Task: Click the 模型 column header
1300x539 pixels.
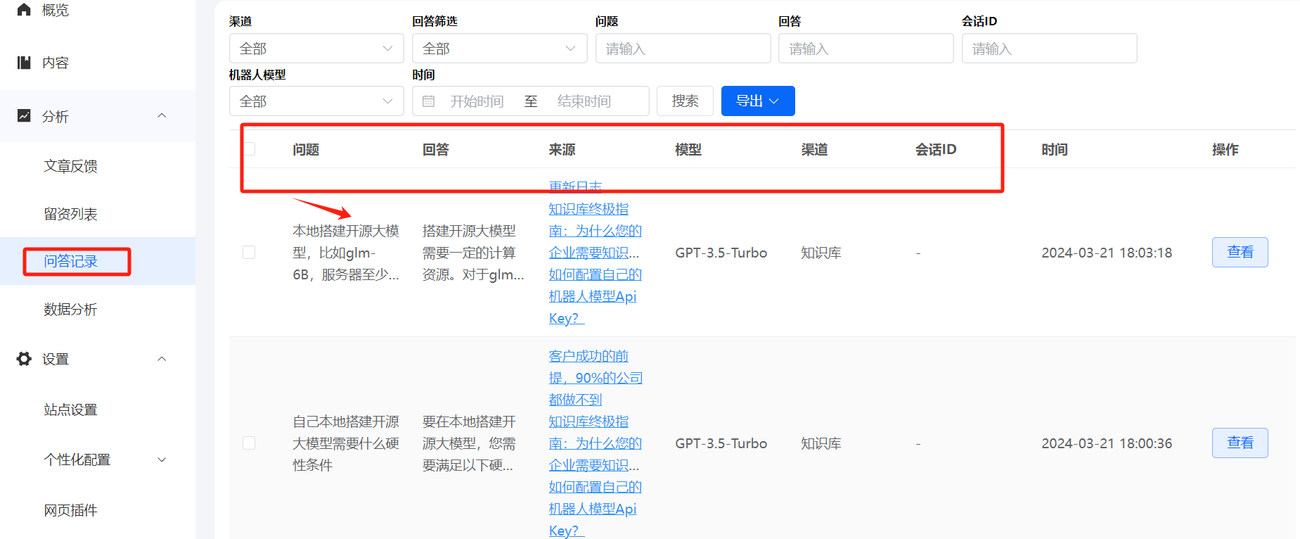Action: coord(688,150)
